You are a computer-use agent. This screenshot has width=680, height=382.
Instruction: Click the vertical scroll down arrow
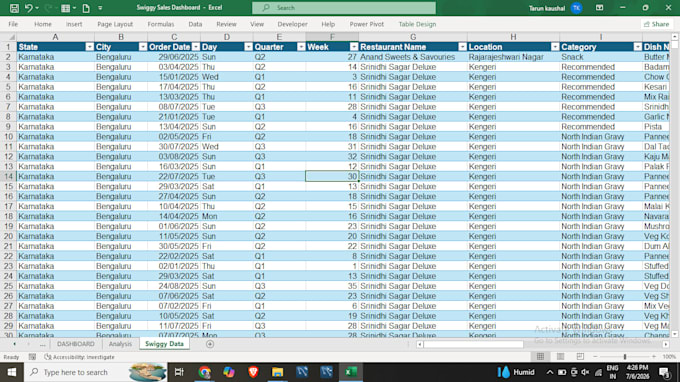[674, 334]
